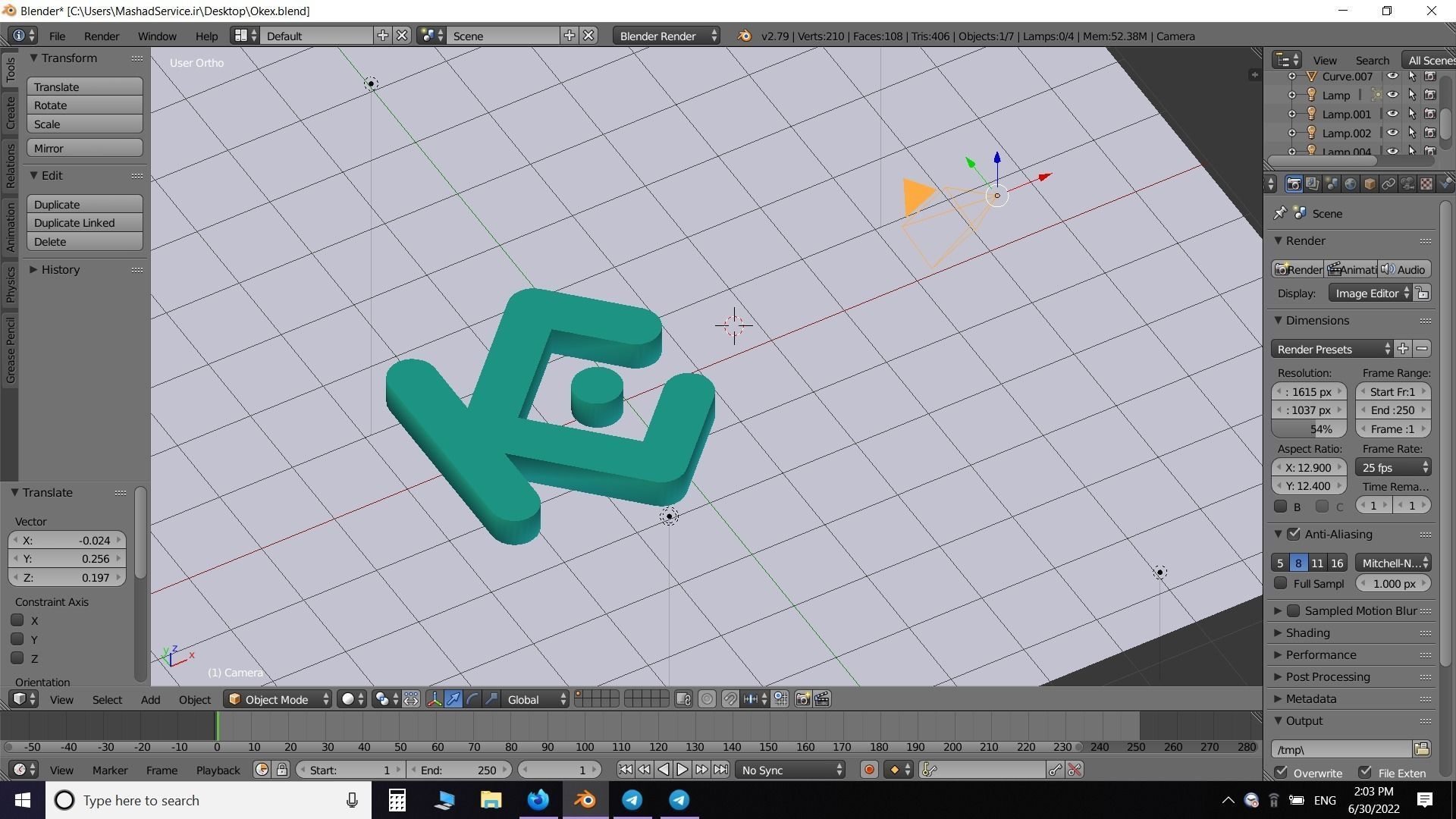Open the Render Layers properties tab
The height and width of the screenshot is (819, 1456).
[x=1313, y=184]
